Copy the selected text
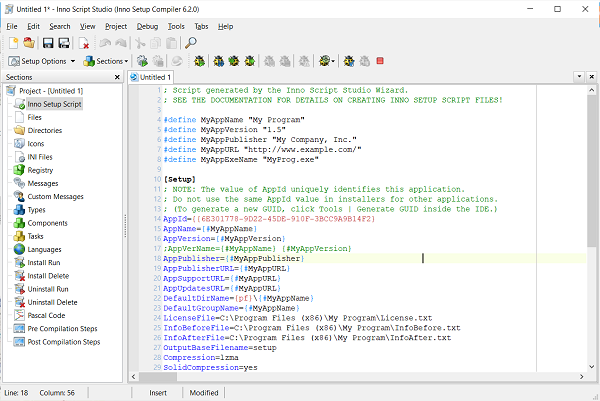600x401 pixels. point(156,43)
